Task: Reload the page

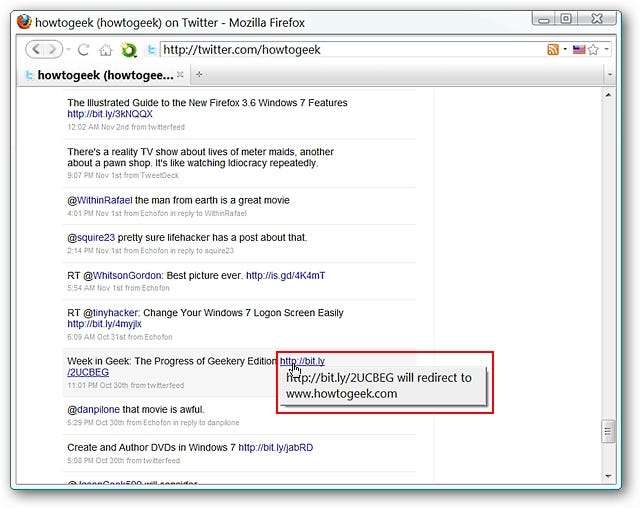Action: (83, 50)
